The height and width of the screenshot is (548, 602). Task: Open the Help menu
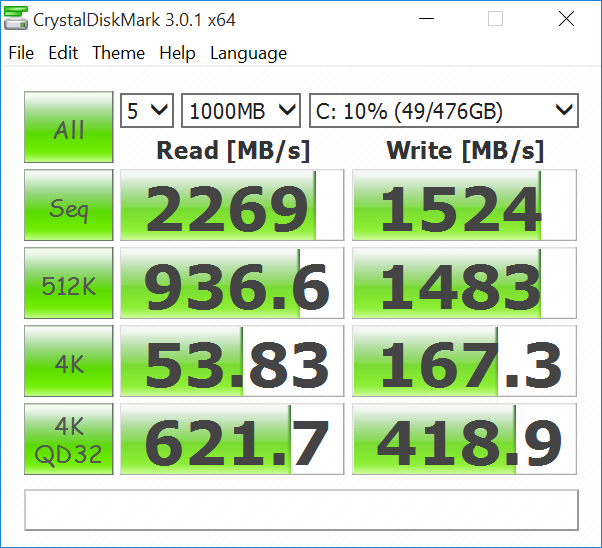click(177, 53)
